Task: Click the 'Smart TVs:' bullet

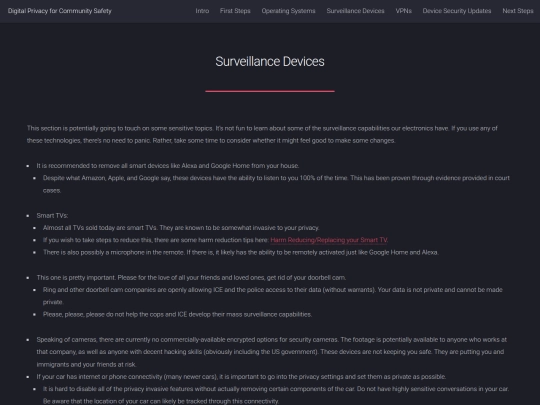Action: [x=52, y=216]
